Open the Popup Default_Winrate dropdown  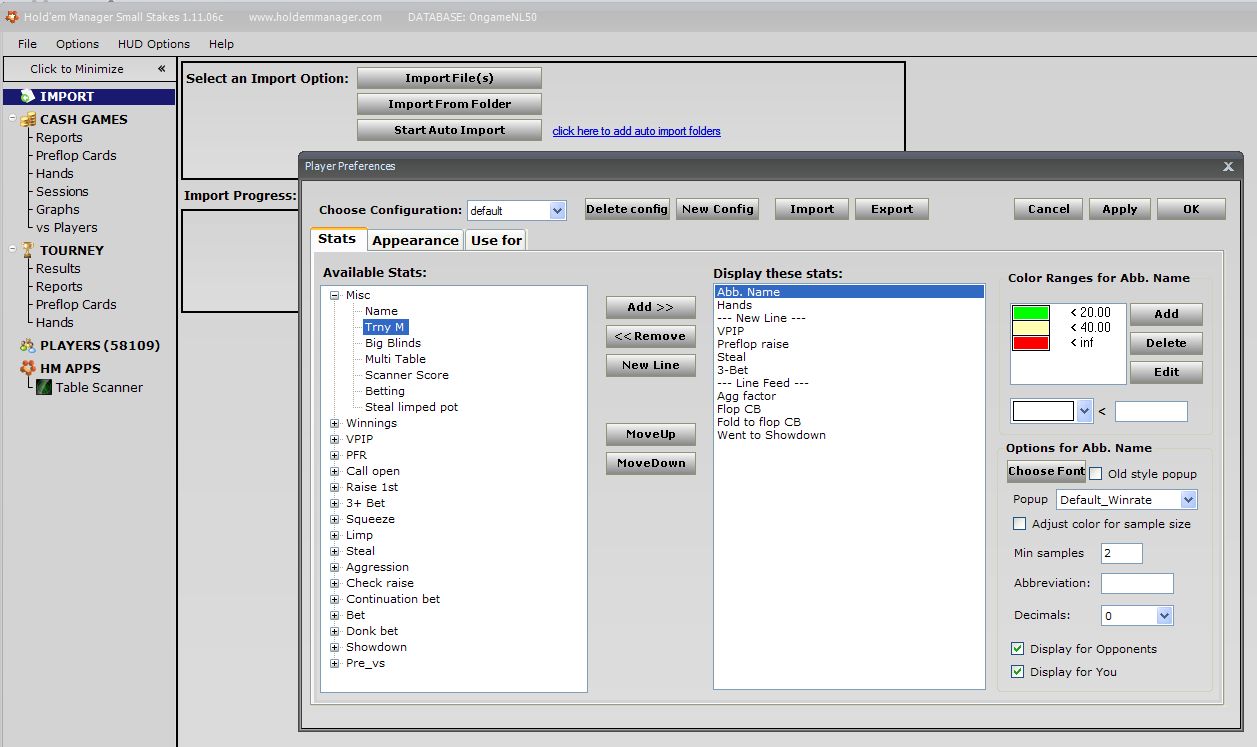pos(1187,500)
